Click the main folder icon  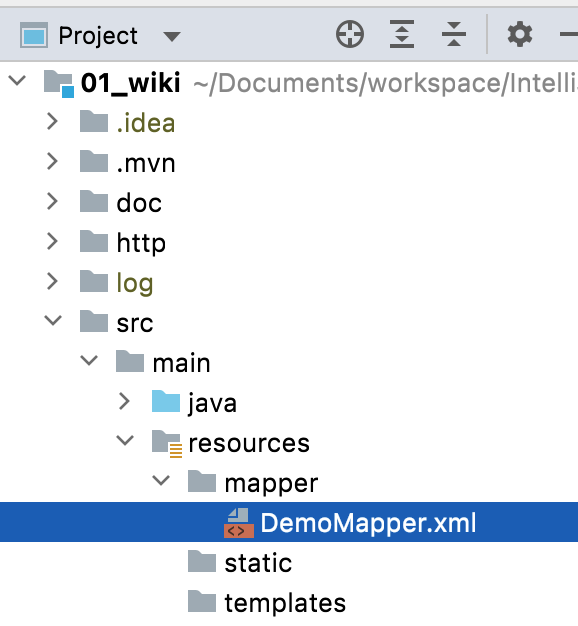(130, 361)
